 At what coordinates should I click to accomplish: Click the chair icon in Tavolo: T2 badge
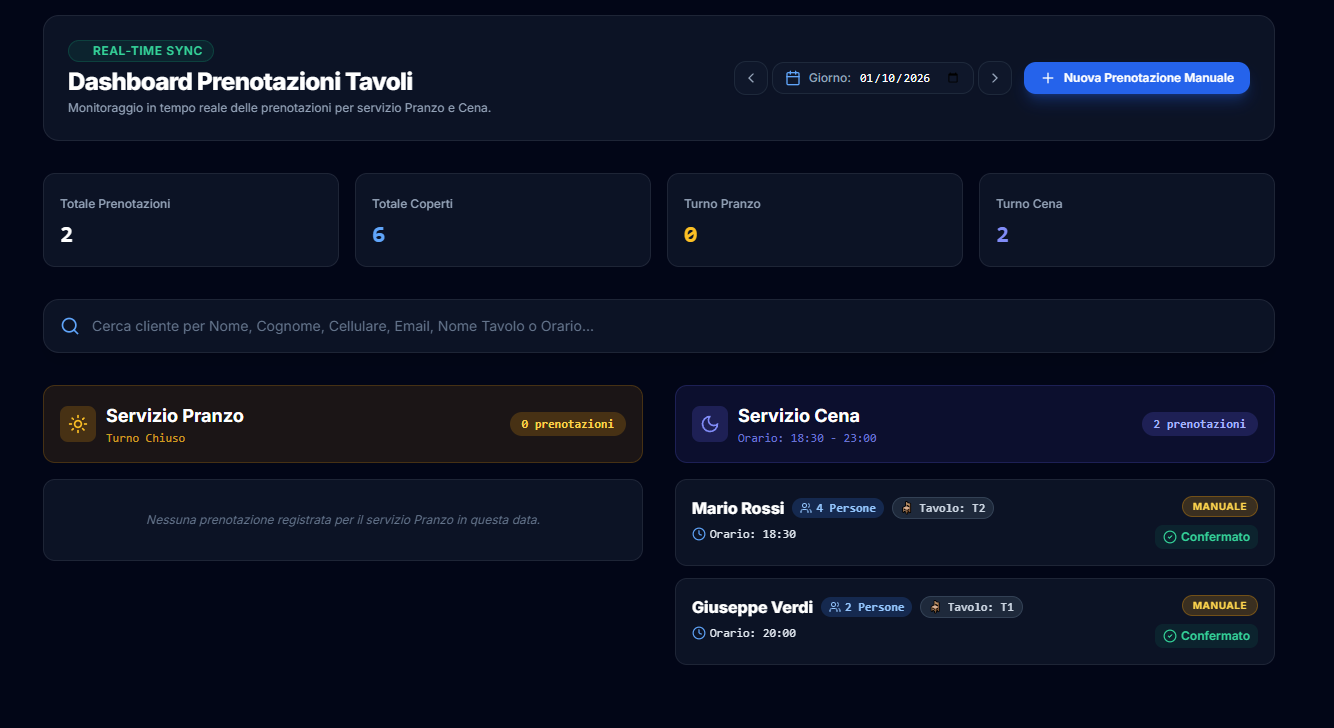(x=907, y=508)
